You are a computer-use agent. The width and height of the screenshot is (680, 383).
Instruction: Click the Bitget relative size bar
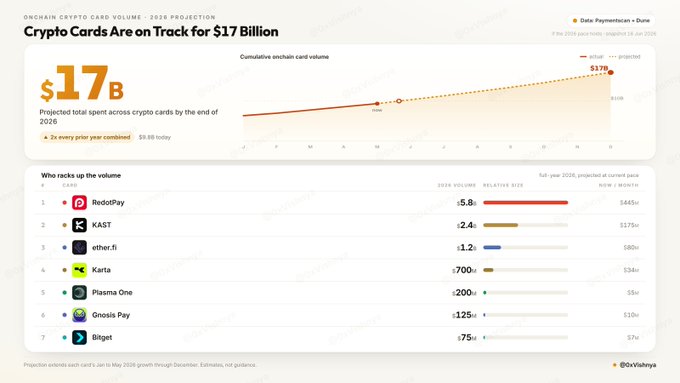click(526, 337)
